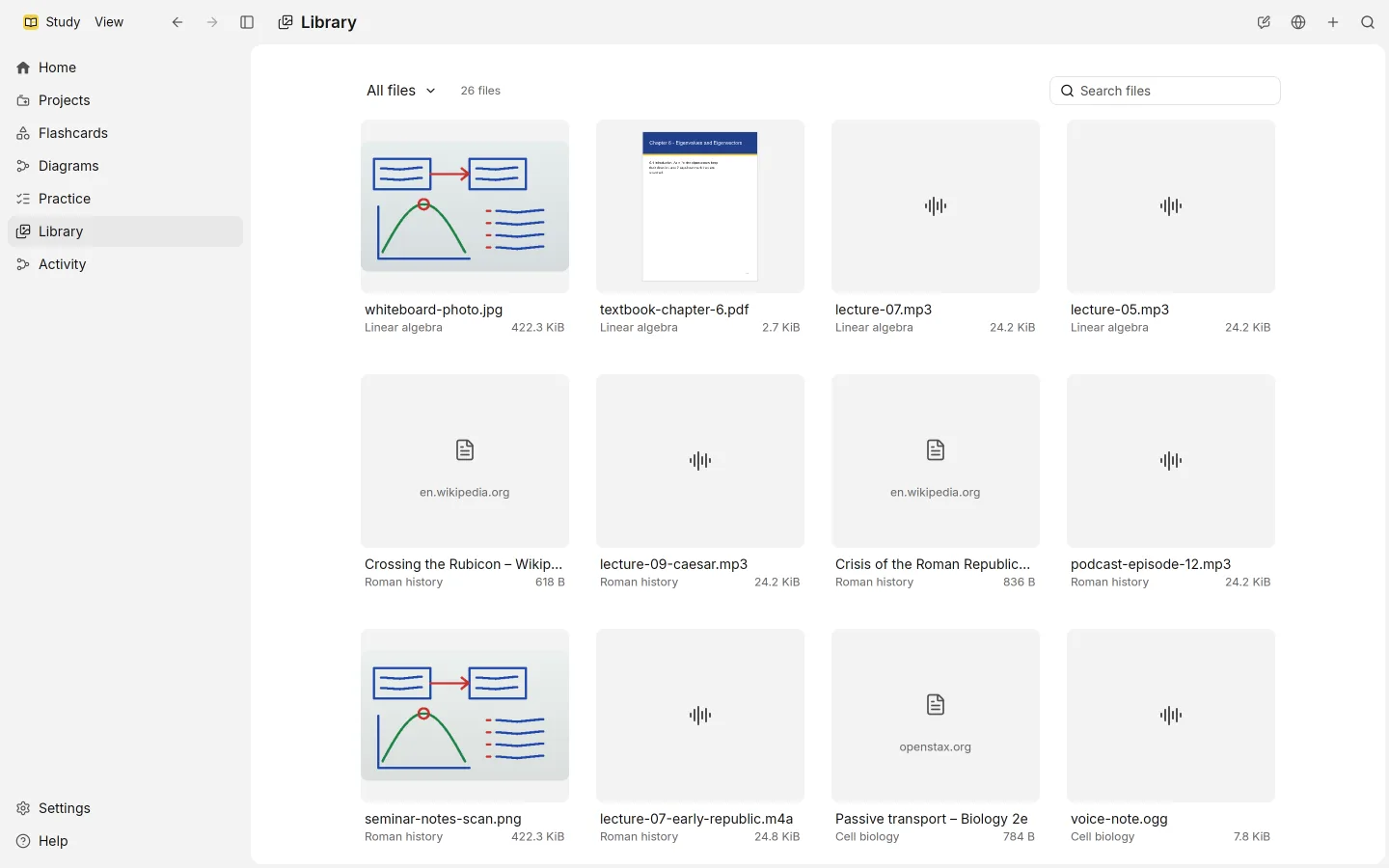Image resolution: width=1389 pixels, height=868 pixels.
Task: Open Projects in sidebar
Action: point(125,100)
